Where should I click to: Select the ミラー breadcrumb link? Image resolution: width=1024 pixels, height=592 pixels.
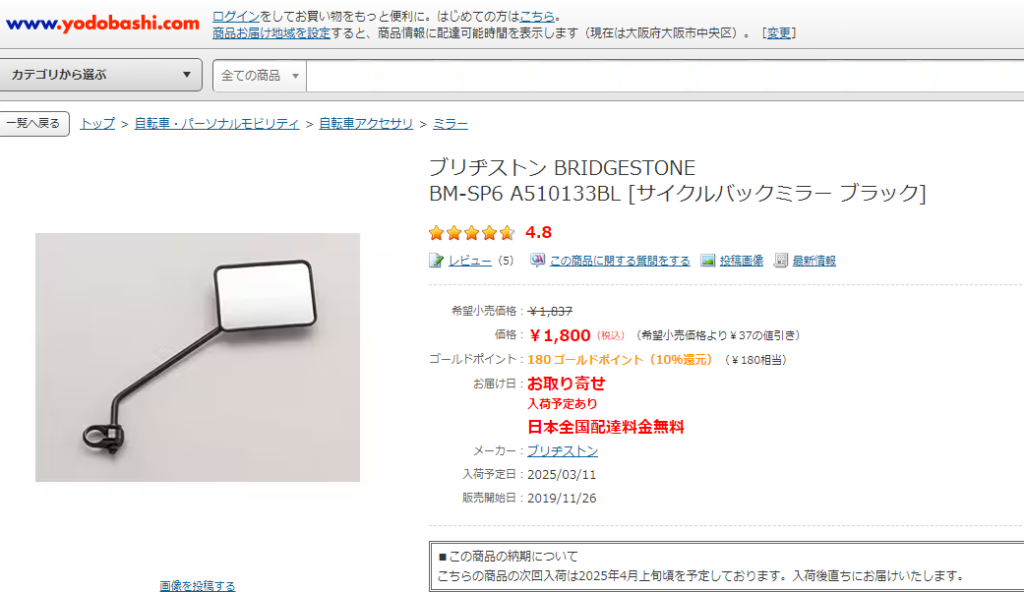(x=450, y=123)
